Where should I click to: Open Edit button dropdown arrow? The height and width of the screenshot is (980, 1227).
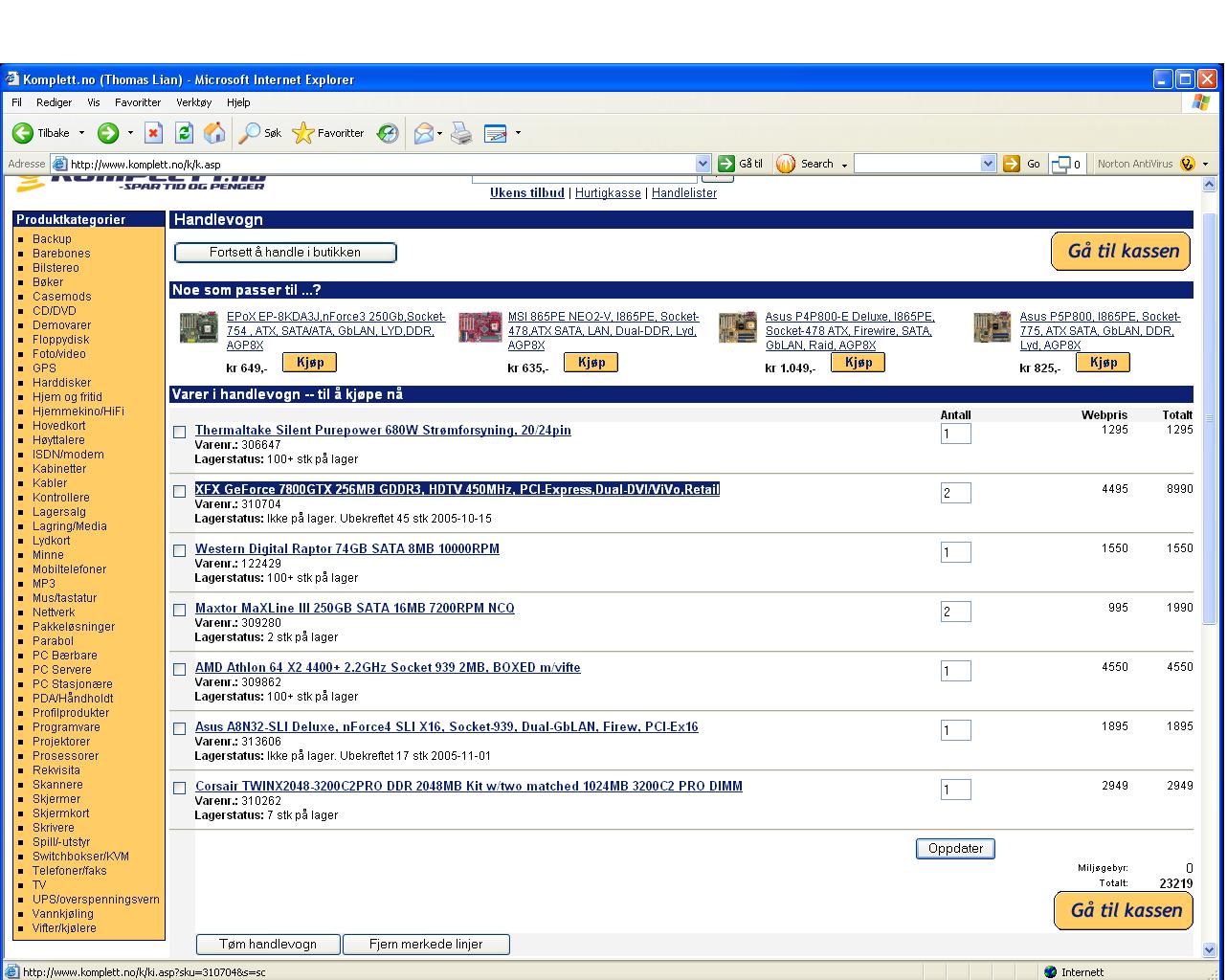518,133
